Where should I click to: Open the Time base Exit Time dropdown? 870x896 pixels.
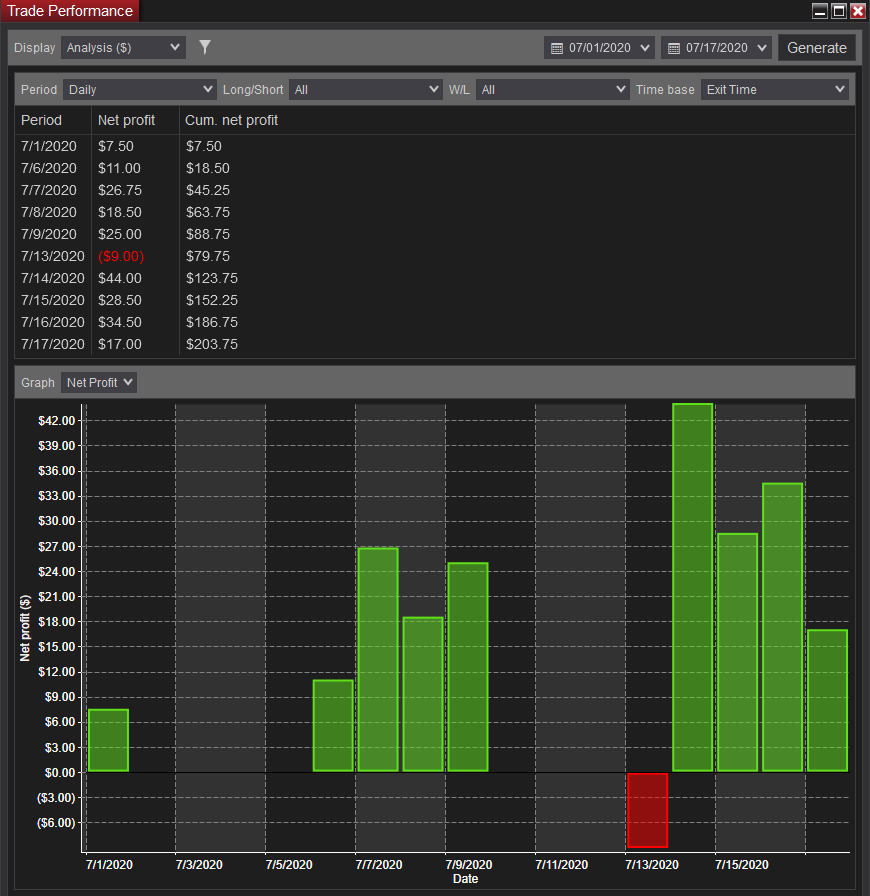[x=775, y=90]
